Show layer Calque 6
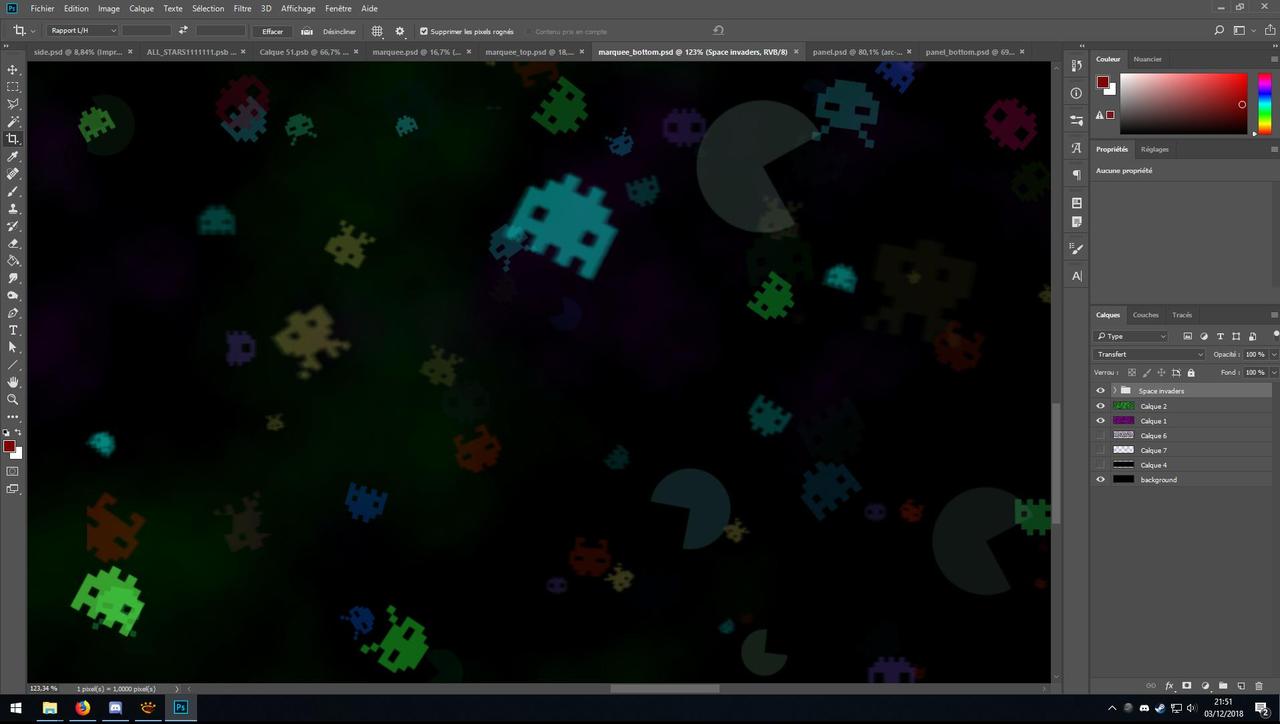This screenshot has width=1280, height=724. pos(1101,435)
